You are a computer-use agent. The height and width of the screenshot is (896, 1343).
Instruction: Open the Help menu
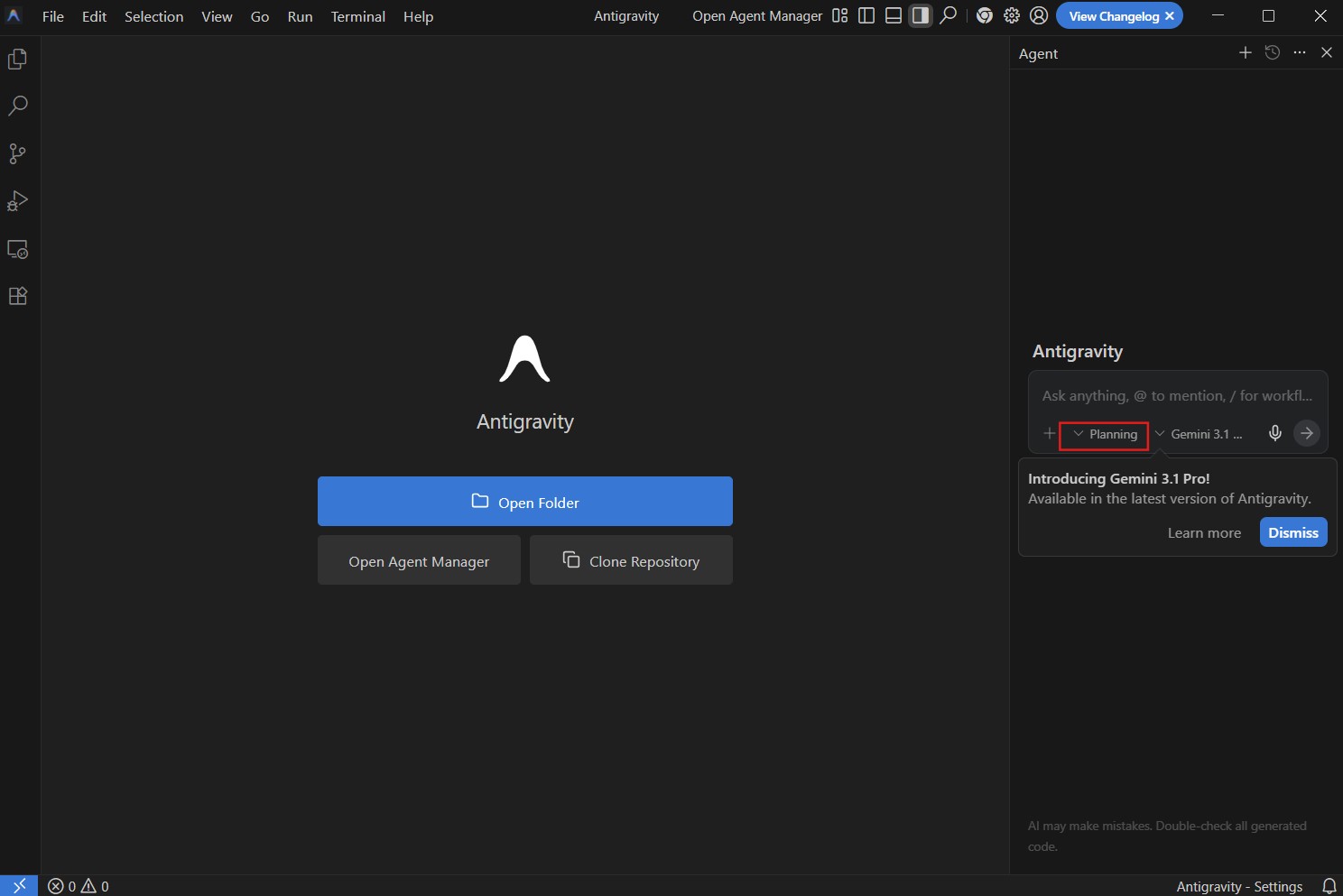(418, 16)
